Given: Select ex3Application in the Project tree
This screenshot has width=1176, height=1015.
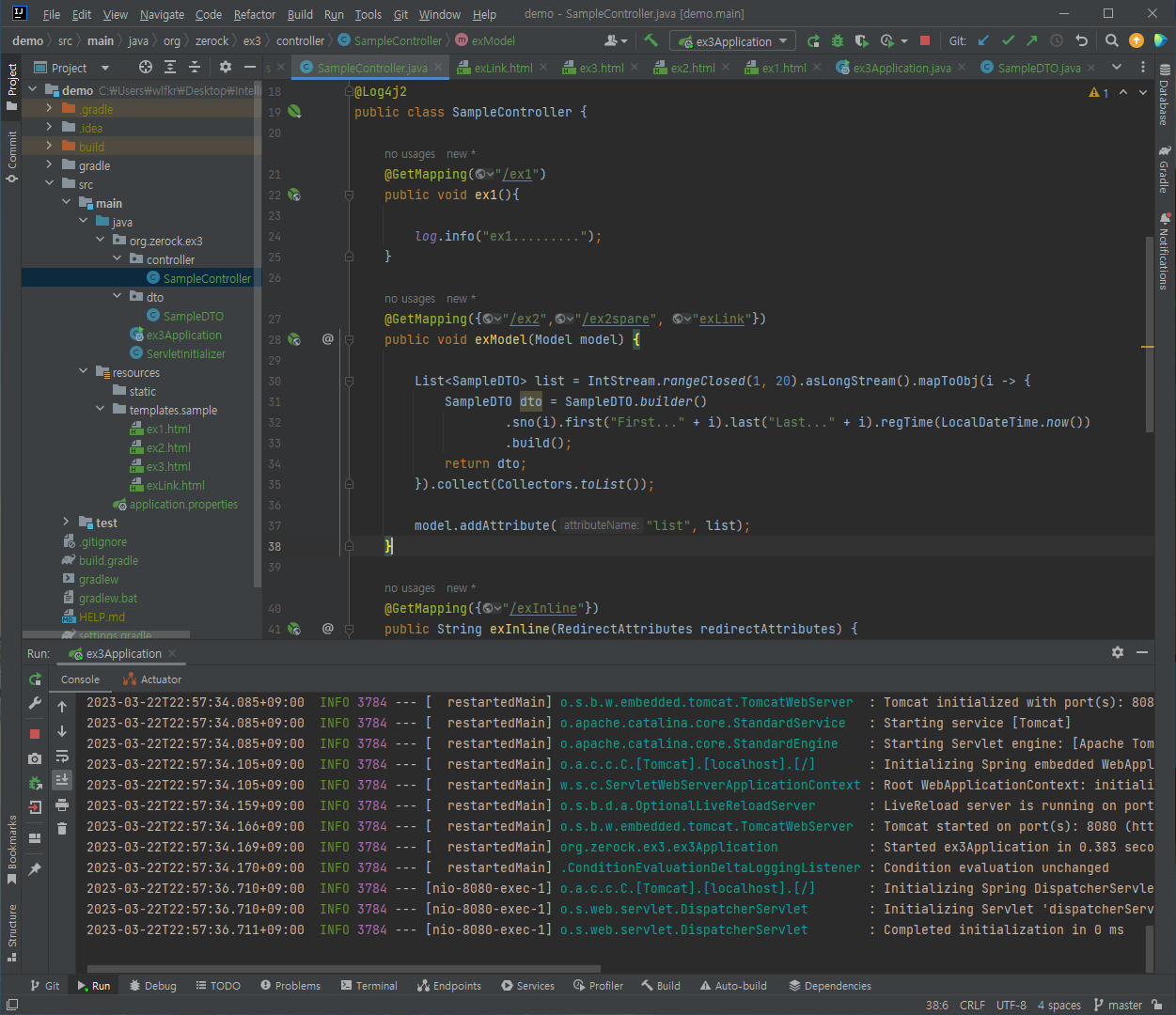Looking at the screenshot, I should click(x=176, y=335).
